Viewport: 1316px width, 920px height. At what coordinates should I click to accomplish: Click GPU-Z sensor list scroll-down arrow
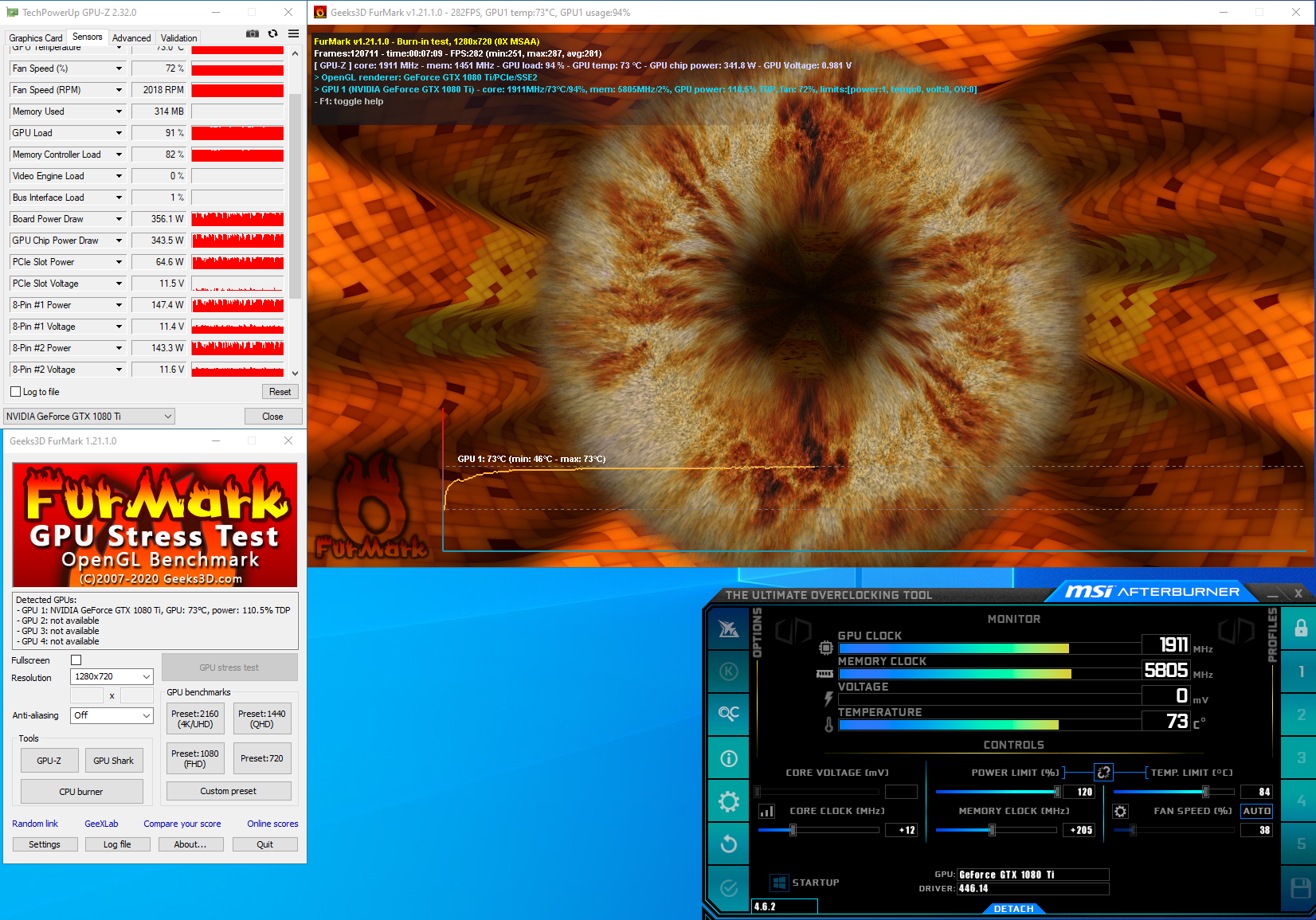295,373
